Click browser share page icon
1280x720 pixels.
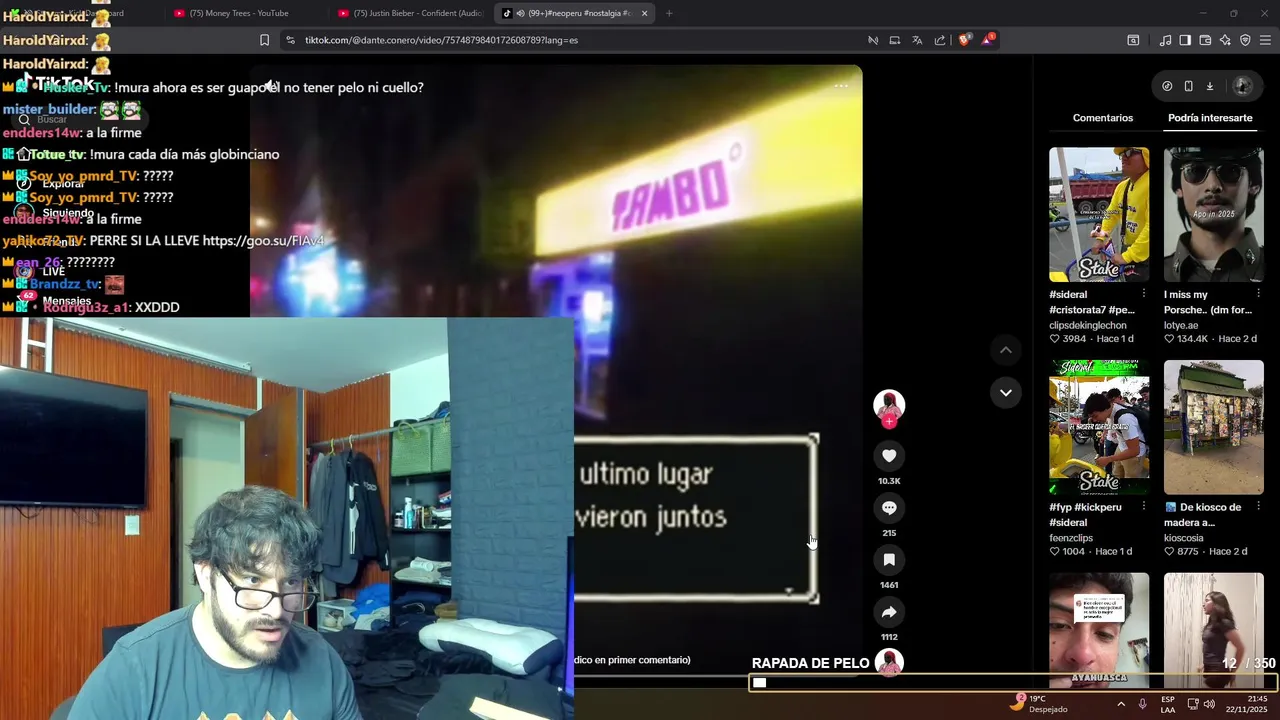[940, 40]
